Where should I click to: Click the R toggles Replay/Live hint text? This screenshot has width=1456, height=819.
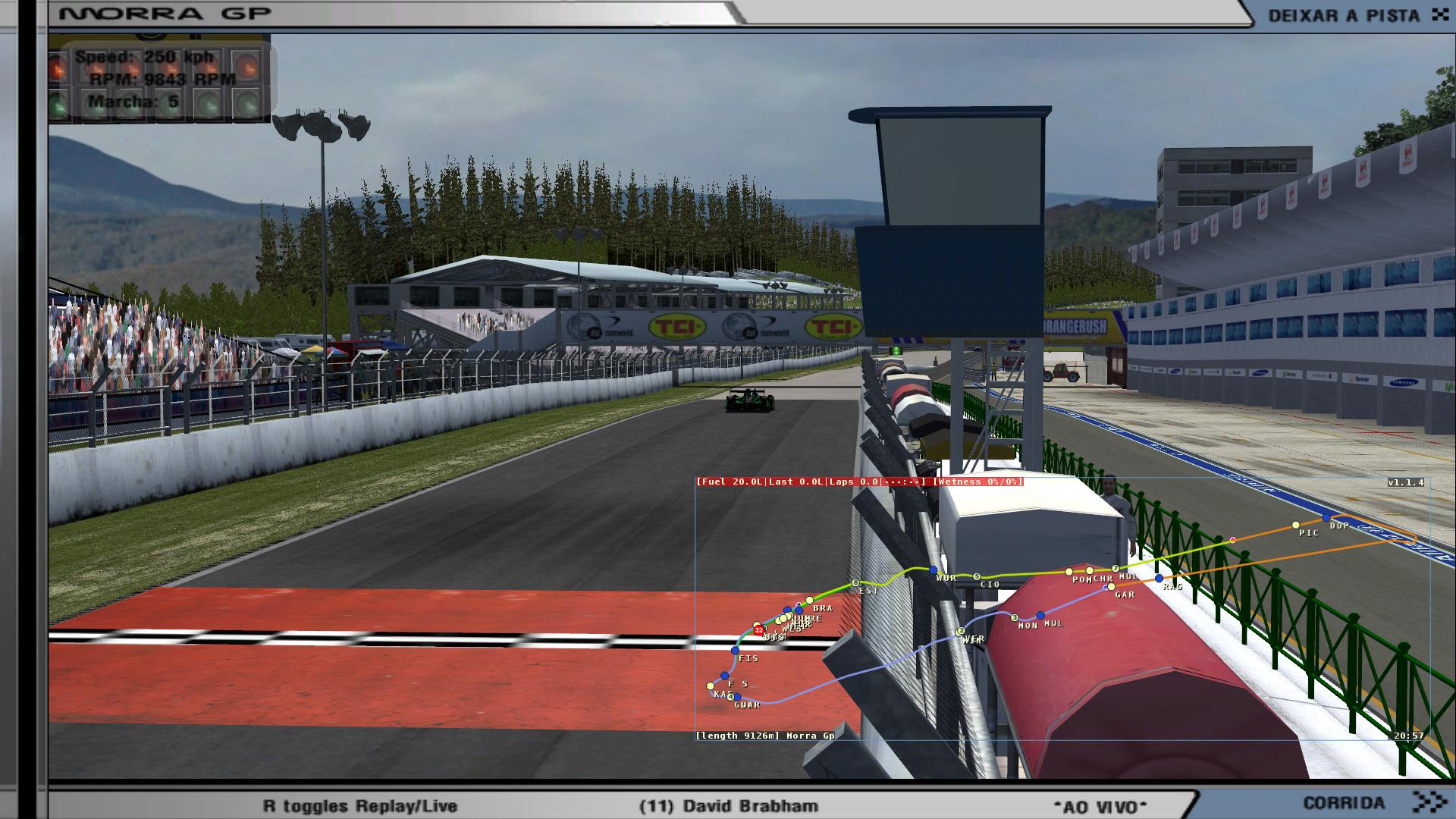pos(360,806)
